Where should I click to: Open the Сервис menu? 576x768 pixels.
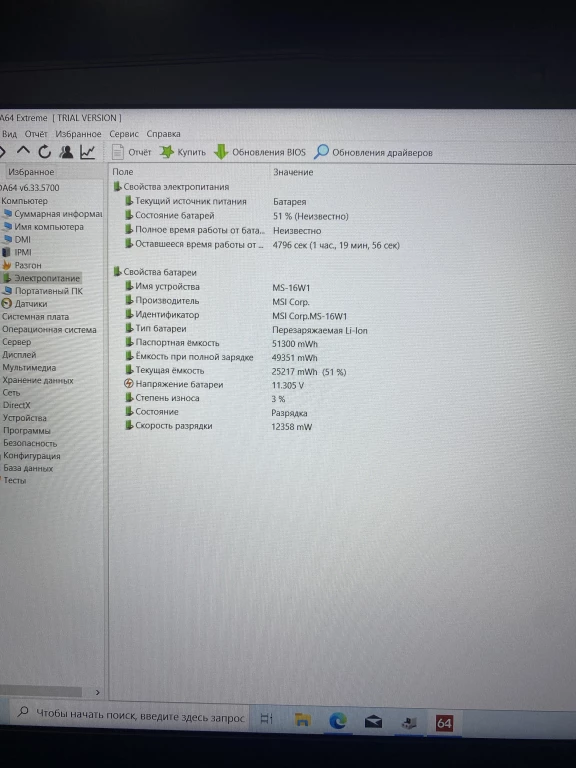124,134
